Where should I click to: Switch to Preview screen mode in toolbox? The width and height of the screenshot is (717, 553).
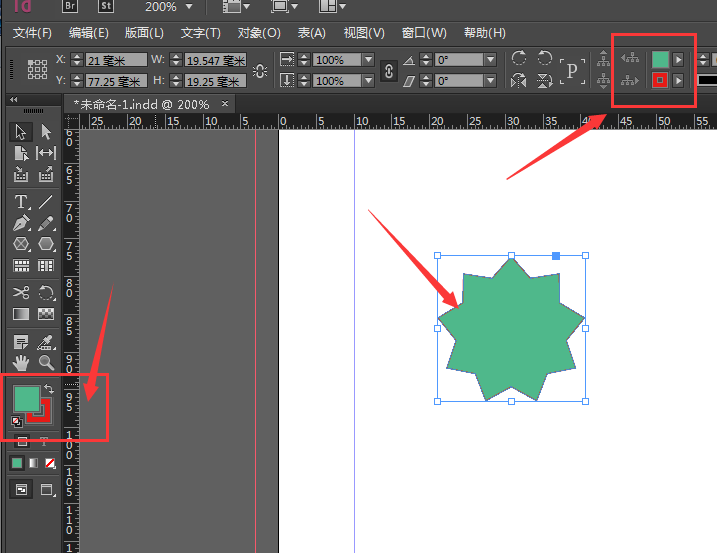tap(46, 490)
